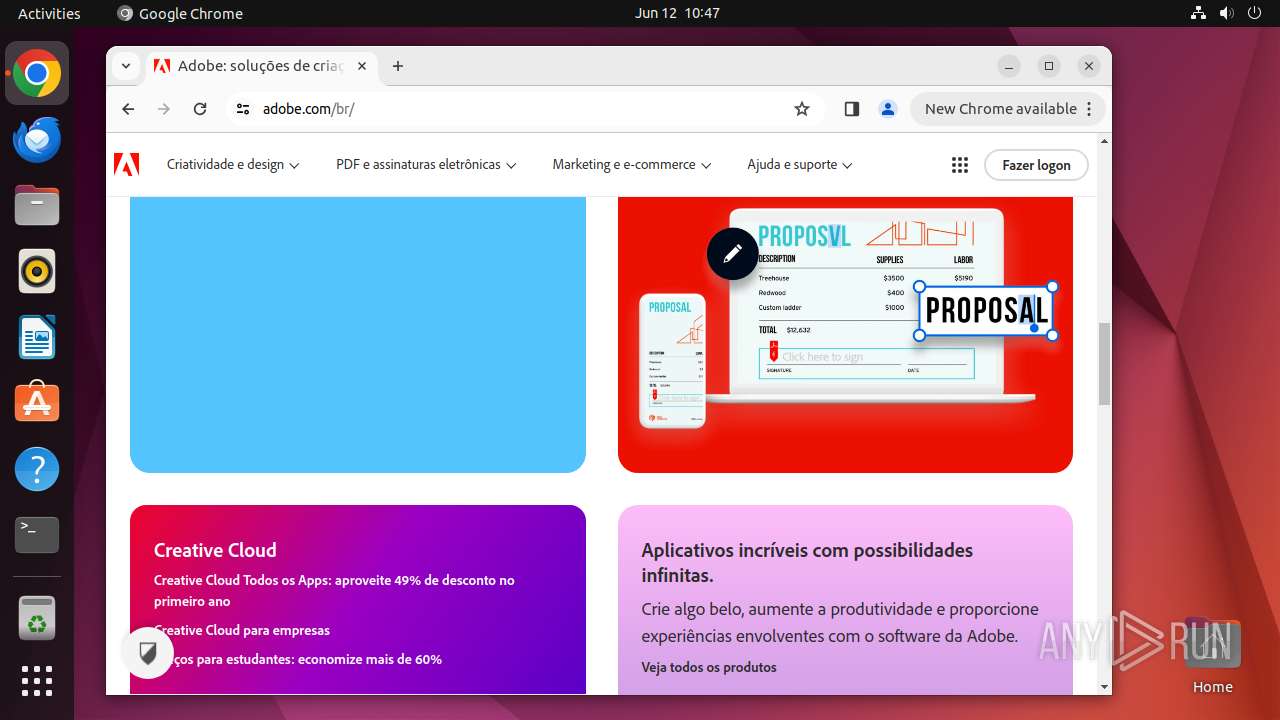Open a new tab with plus icon
The width and height of the screenshot is (1280, 720).
398,66
